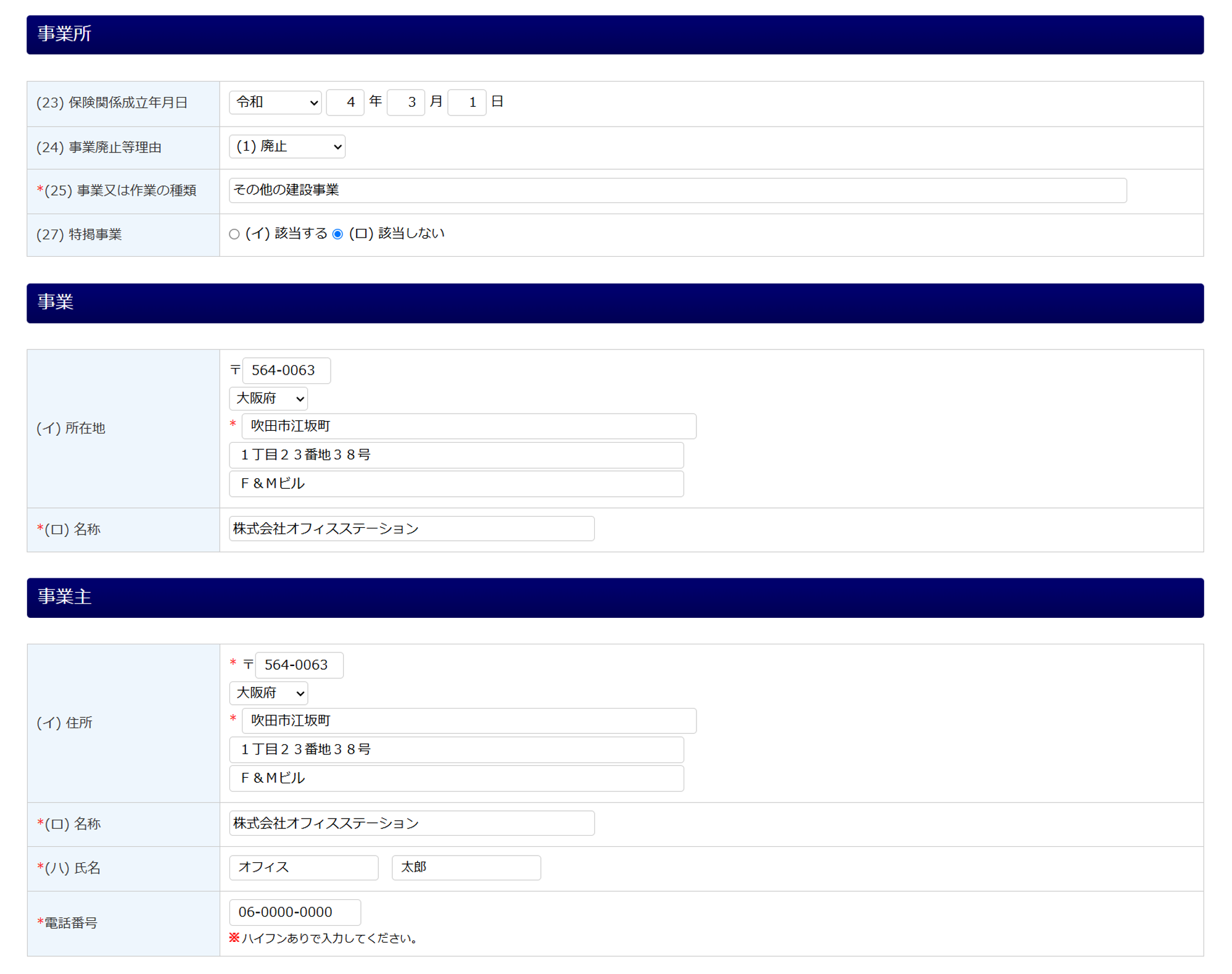The width and height of the screenshot is (1232, 974).
Task: Click the given name field containing 太郎
Action: 466,868
